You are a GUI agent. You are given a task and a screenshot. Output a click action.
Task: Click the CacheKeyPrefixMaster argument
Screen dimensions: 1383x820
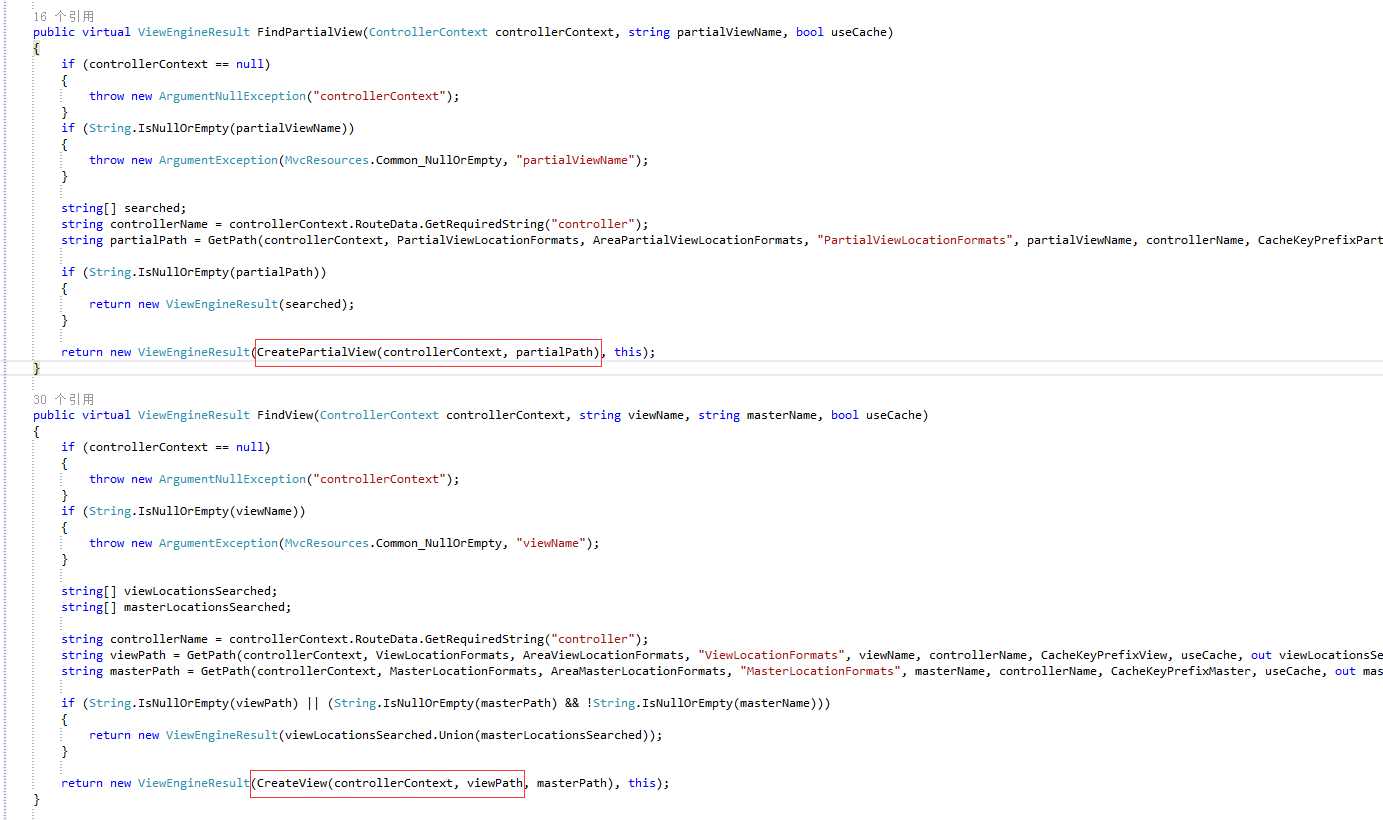point(1181,671)
